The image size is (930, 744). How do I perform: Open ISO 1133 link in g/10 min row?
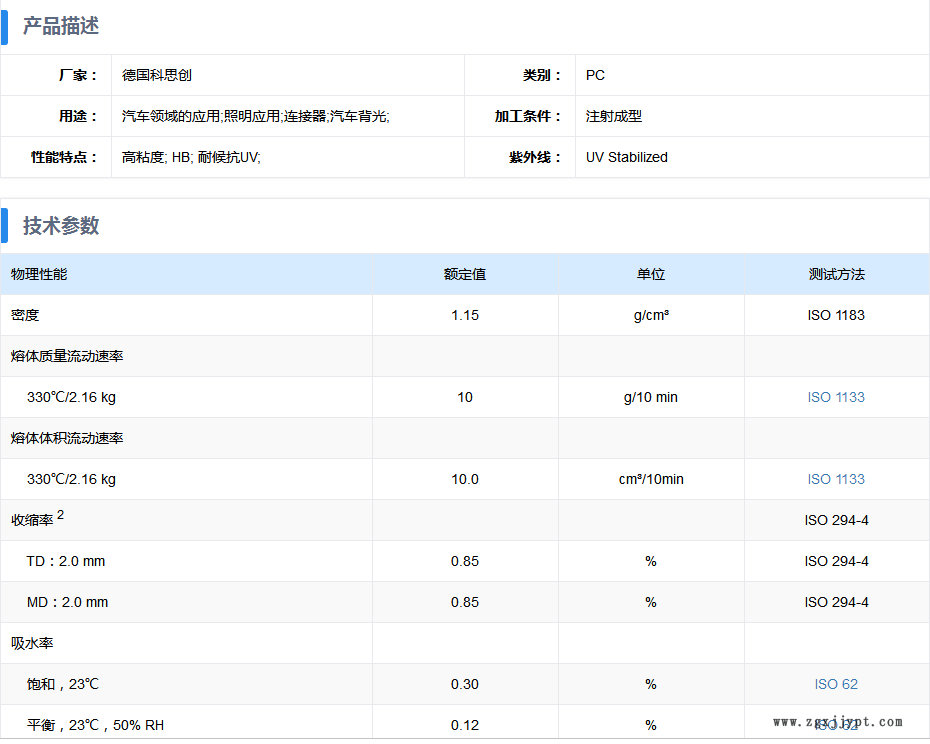click(836, 397)
